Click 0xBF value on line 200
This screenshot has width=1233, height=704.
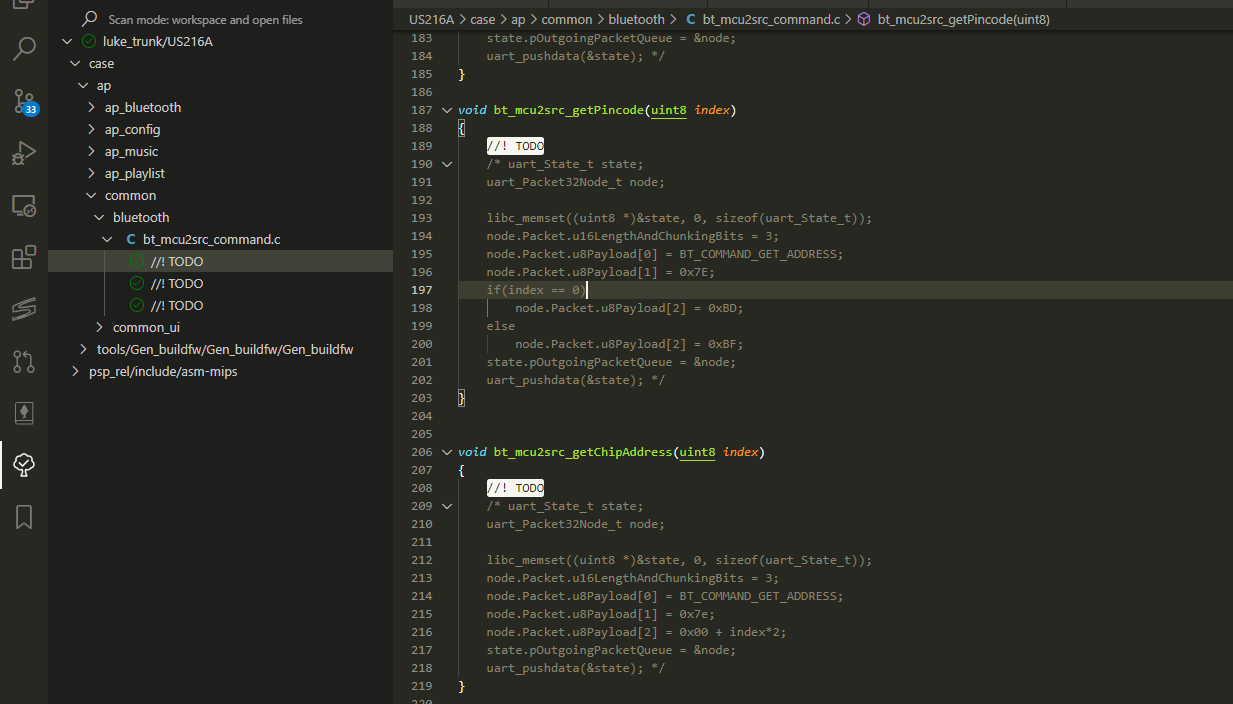pos(722,344)
